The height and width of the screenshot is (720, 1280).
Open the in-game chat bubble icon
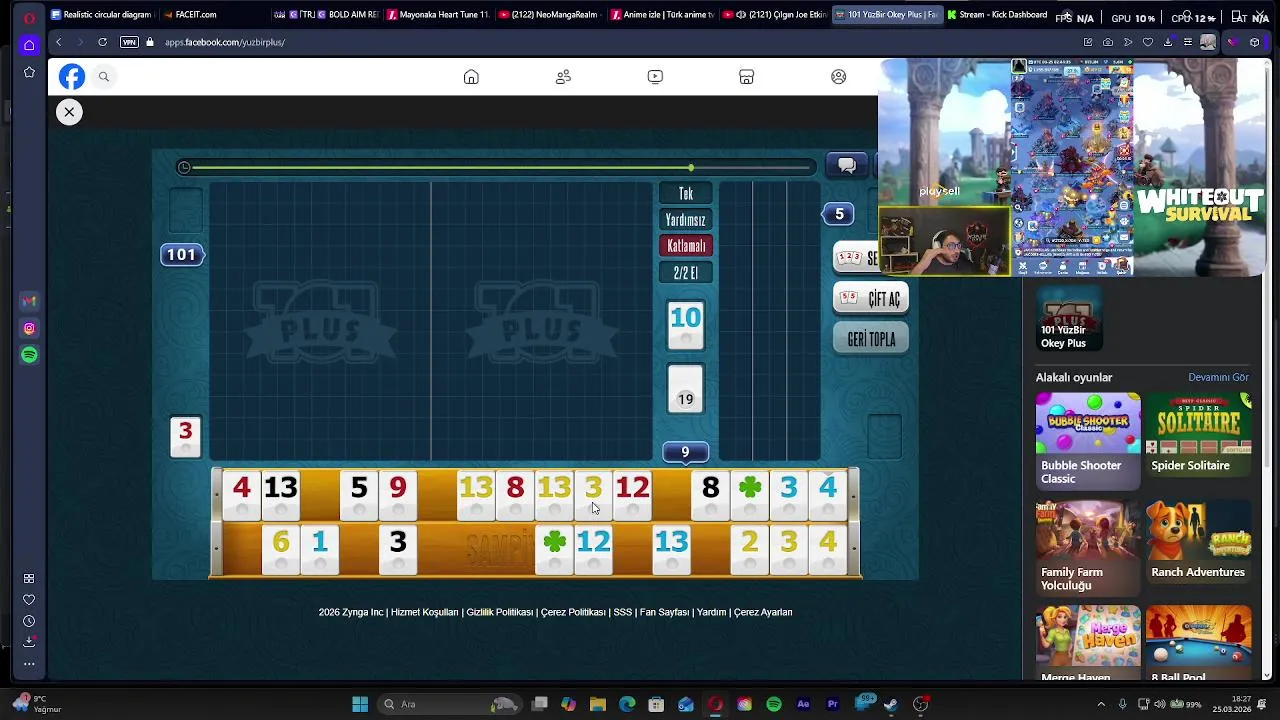[x=846, y=166]
